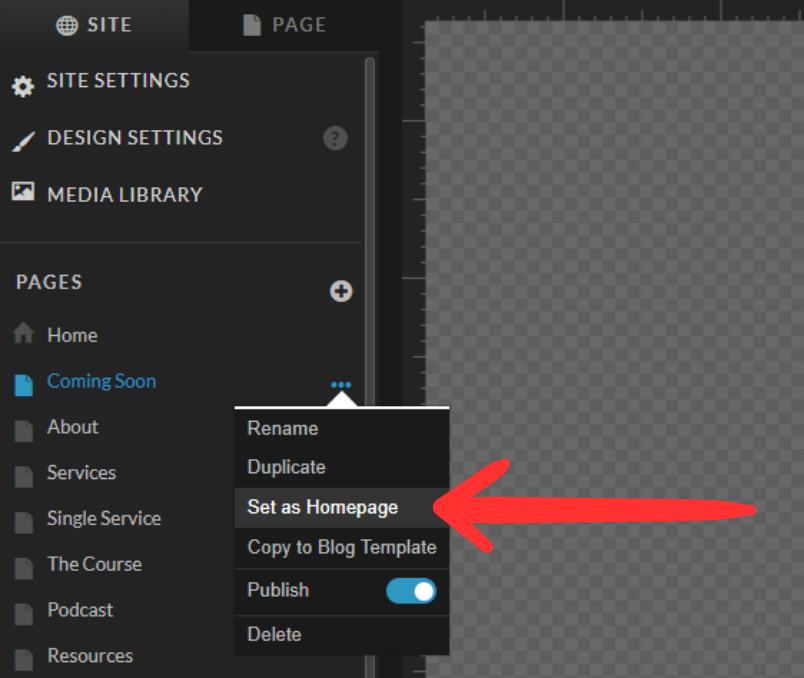This screenshot has width=804, height=678.
Task: Select the Services page
Action: point(82,472)
